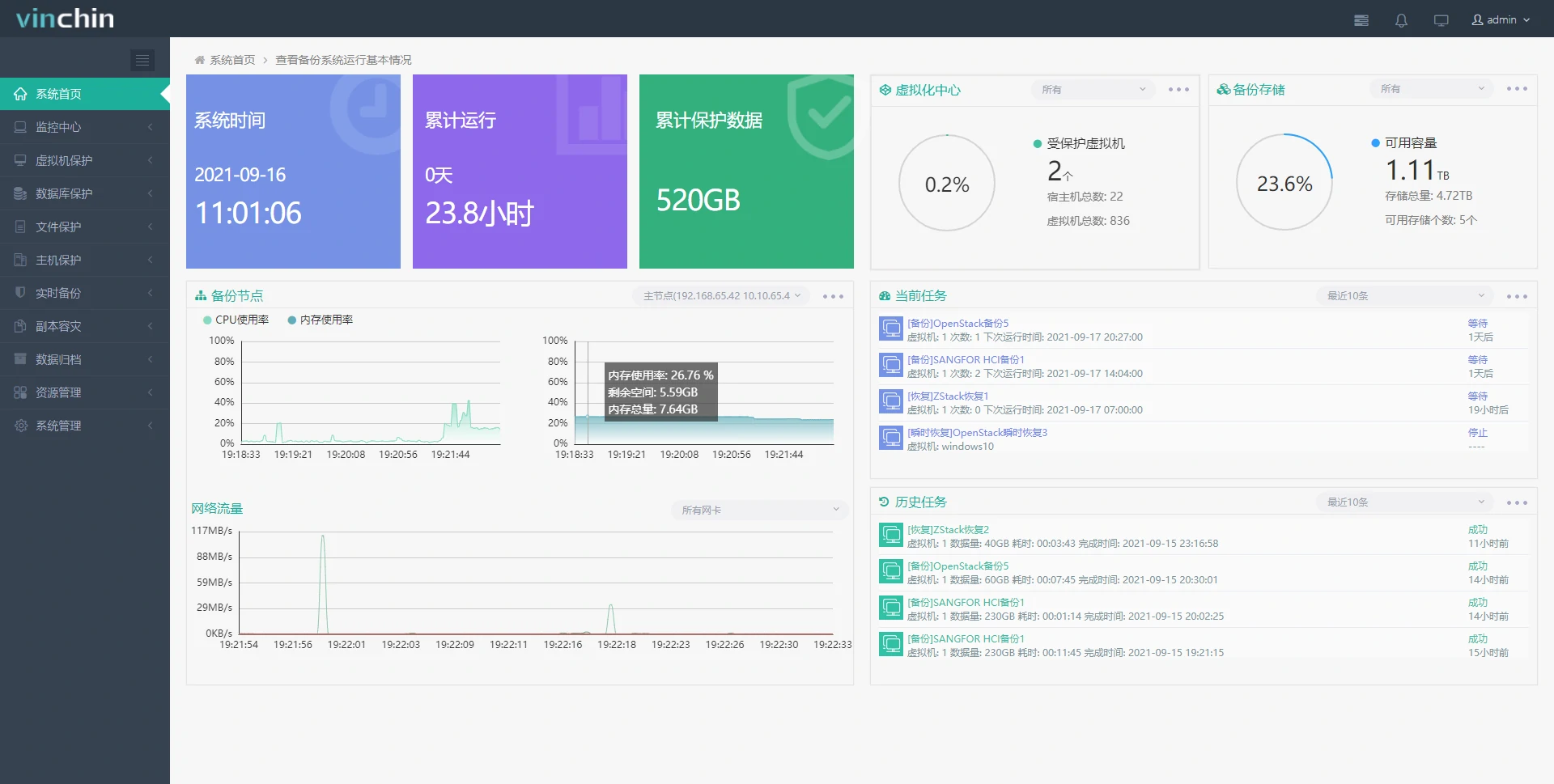The image size is (1554, 784).
Task: Expand 监控中心 sidebar menu
Action: point(85,127)
